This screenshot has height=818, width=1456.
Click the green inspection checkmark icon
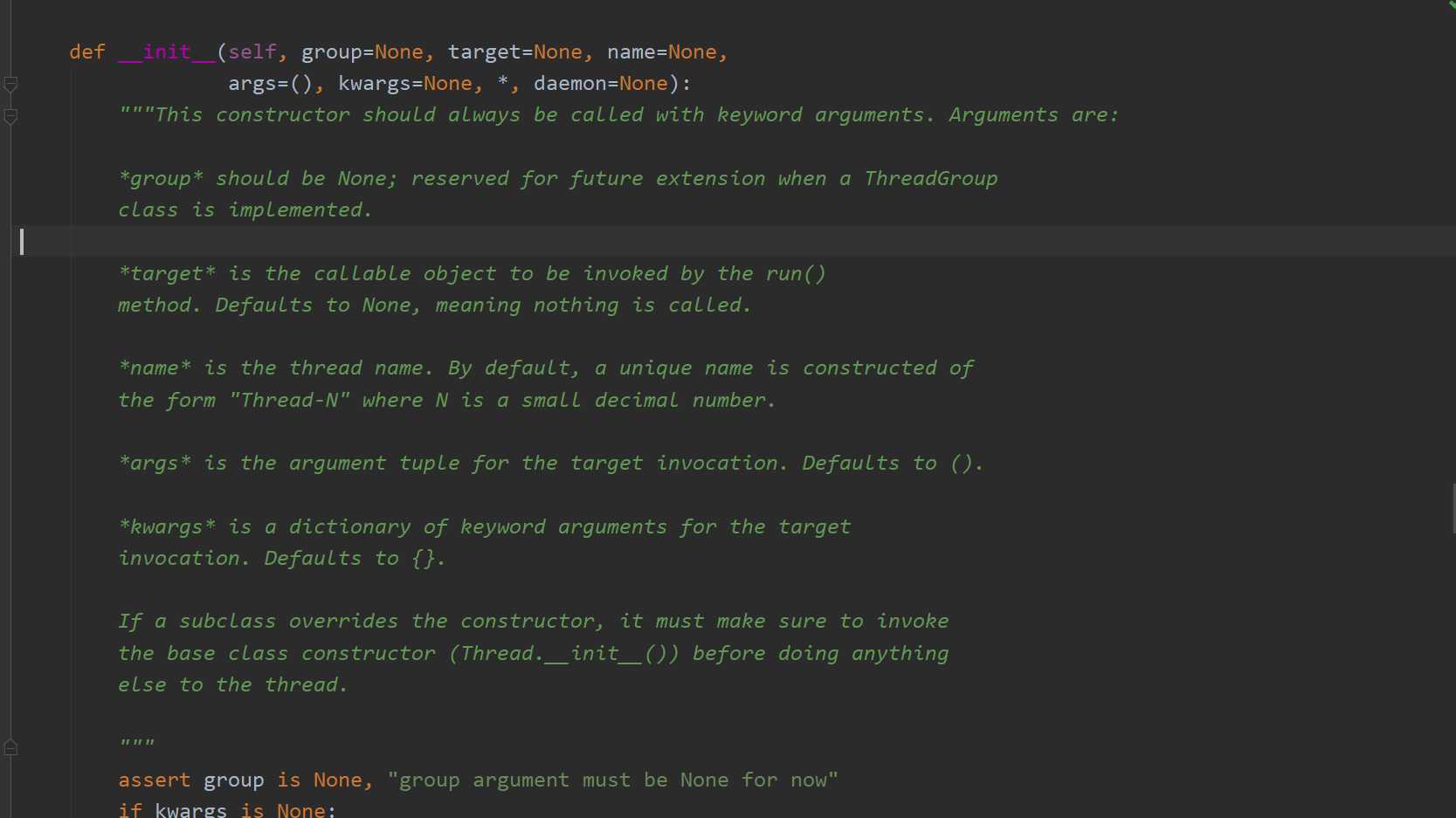(1451, 4)
